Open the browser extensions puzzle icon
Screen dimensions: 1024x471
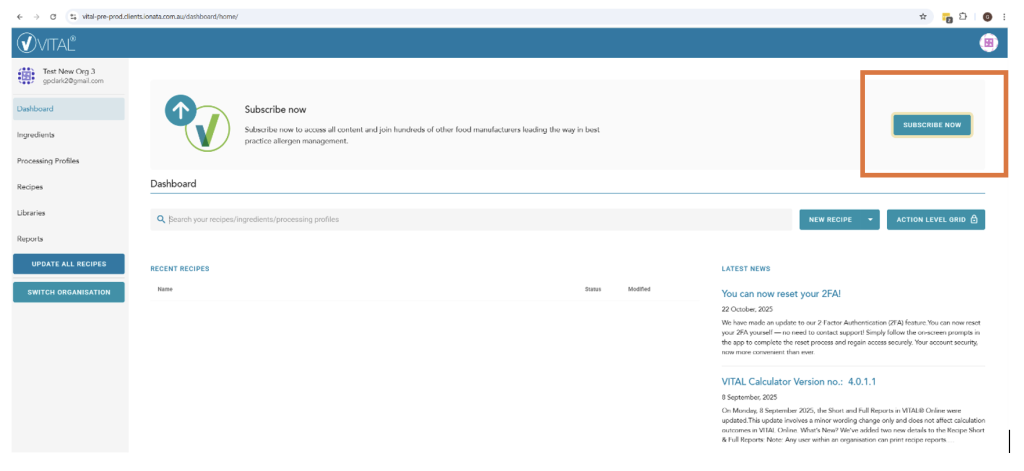(x=963, y=17)
